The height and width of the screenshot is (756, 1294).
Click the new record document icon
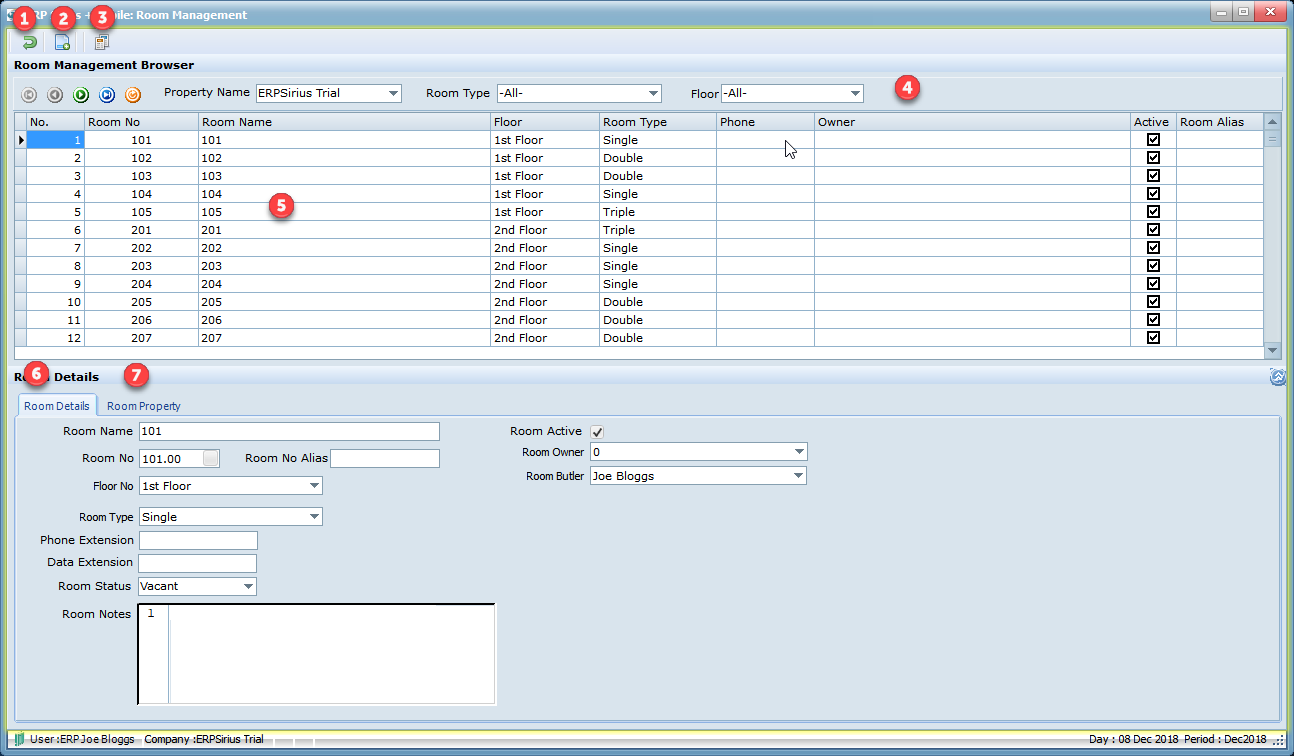(x=62, y=42)
